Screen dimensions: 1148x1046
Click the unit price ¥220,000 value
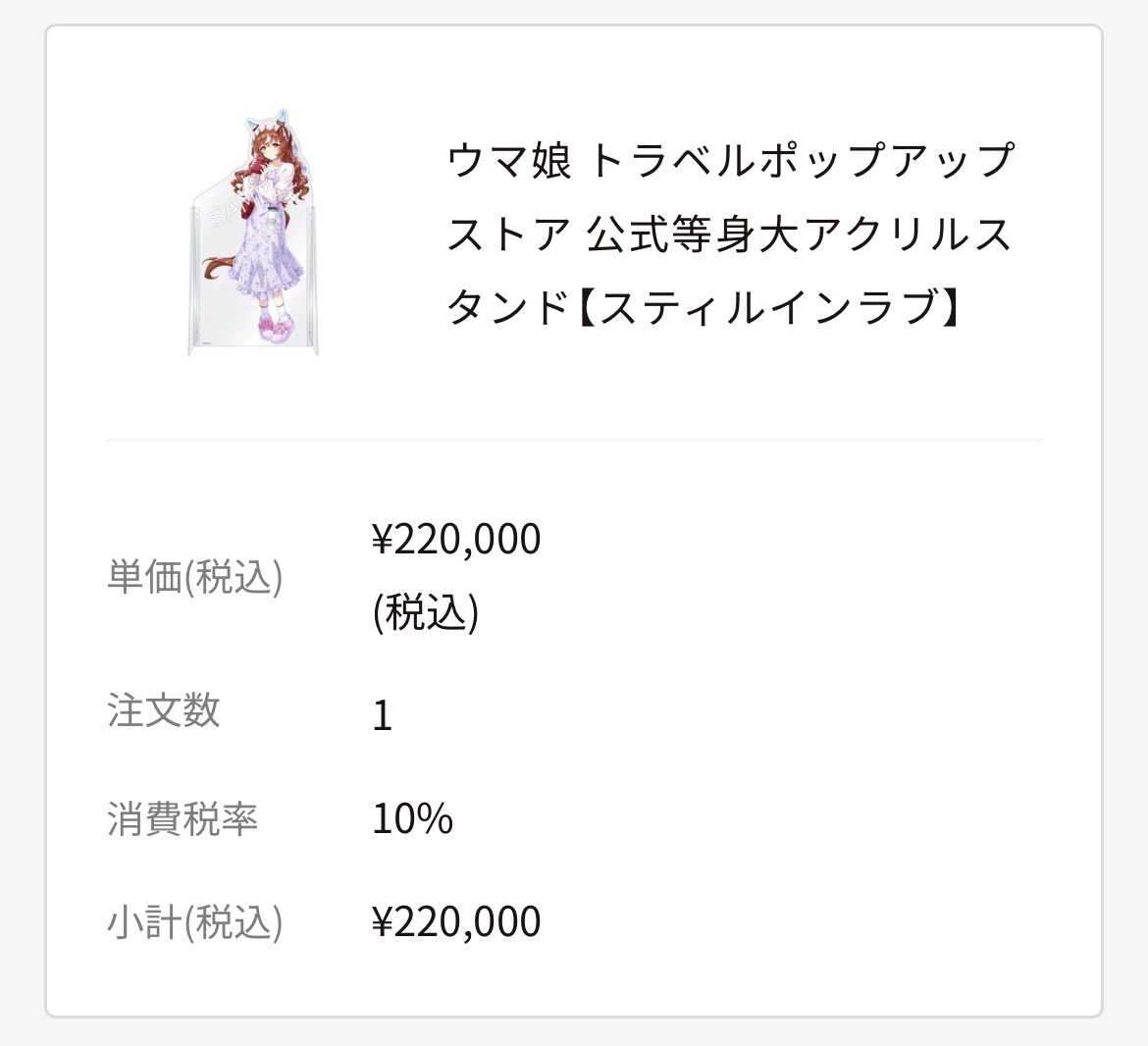456,540
